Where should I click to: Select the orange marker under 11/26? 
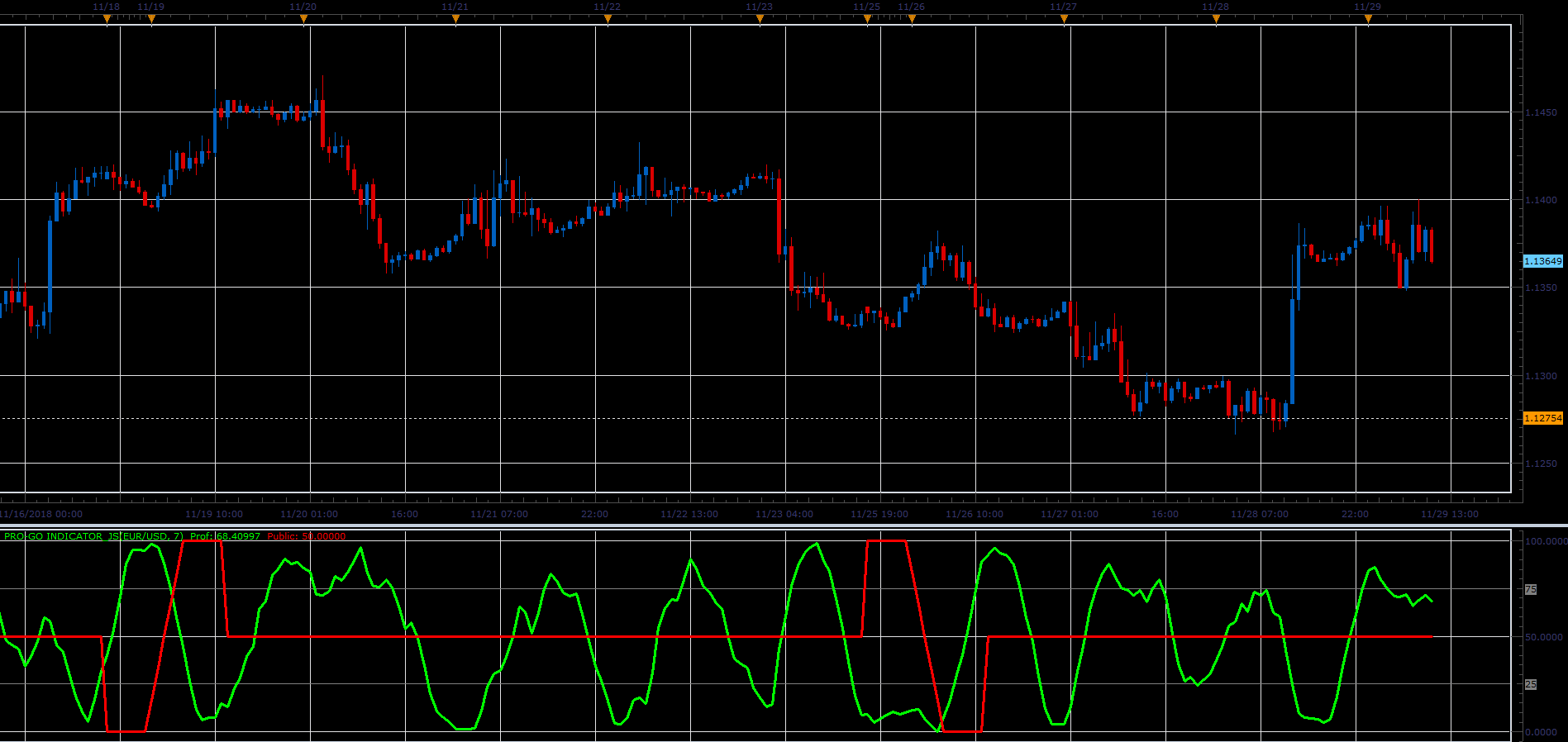(x=912, y=18)
